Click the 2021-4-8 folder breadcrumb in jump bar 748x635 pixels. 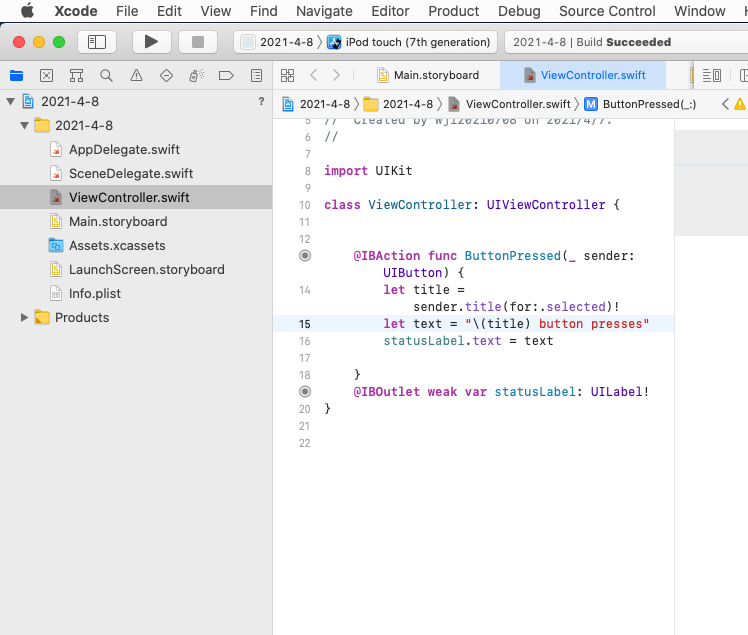399,104
